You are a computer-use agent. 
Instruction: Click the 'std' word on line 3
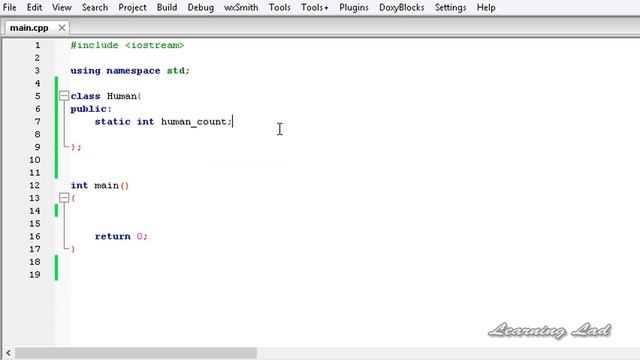pyautogui.click(x=176, y=71)
